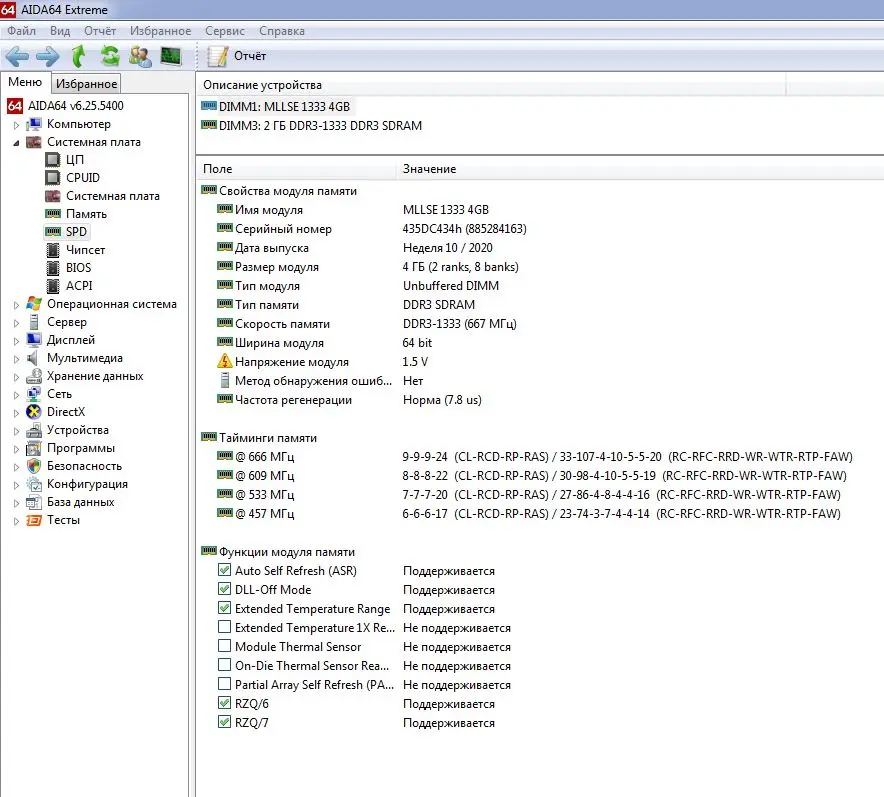Click the Back arrow toolbar icon

point(17,56)
